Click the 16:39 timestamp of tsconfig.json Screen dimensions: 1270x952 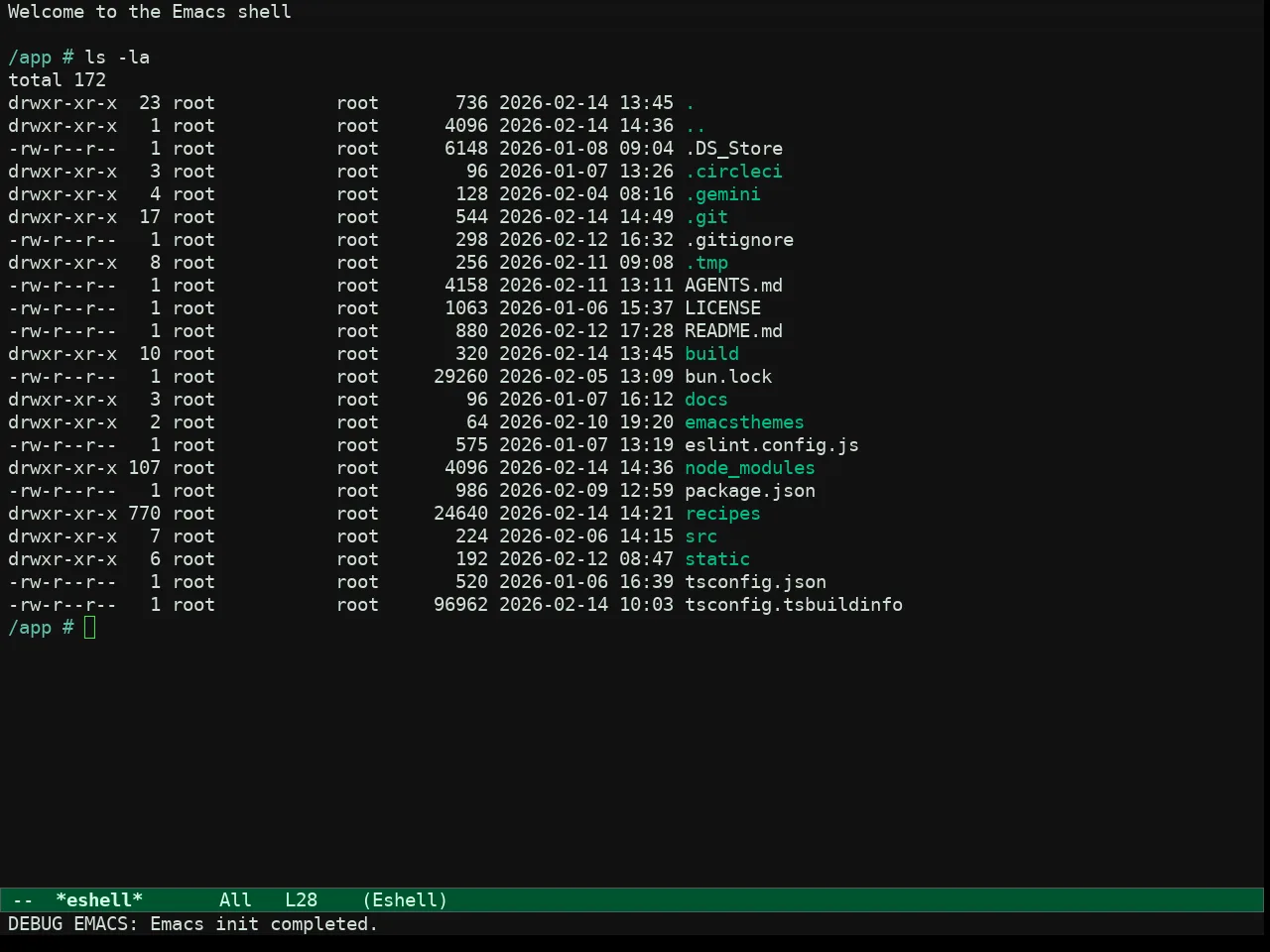(646, 582)
